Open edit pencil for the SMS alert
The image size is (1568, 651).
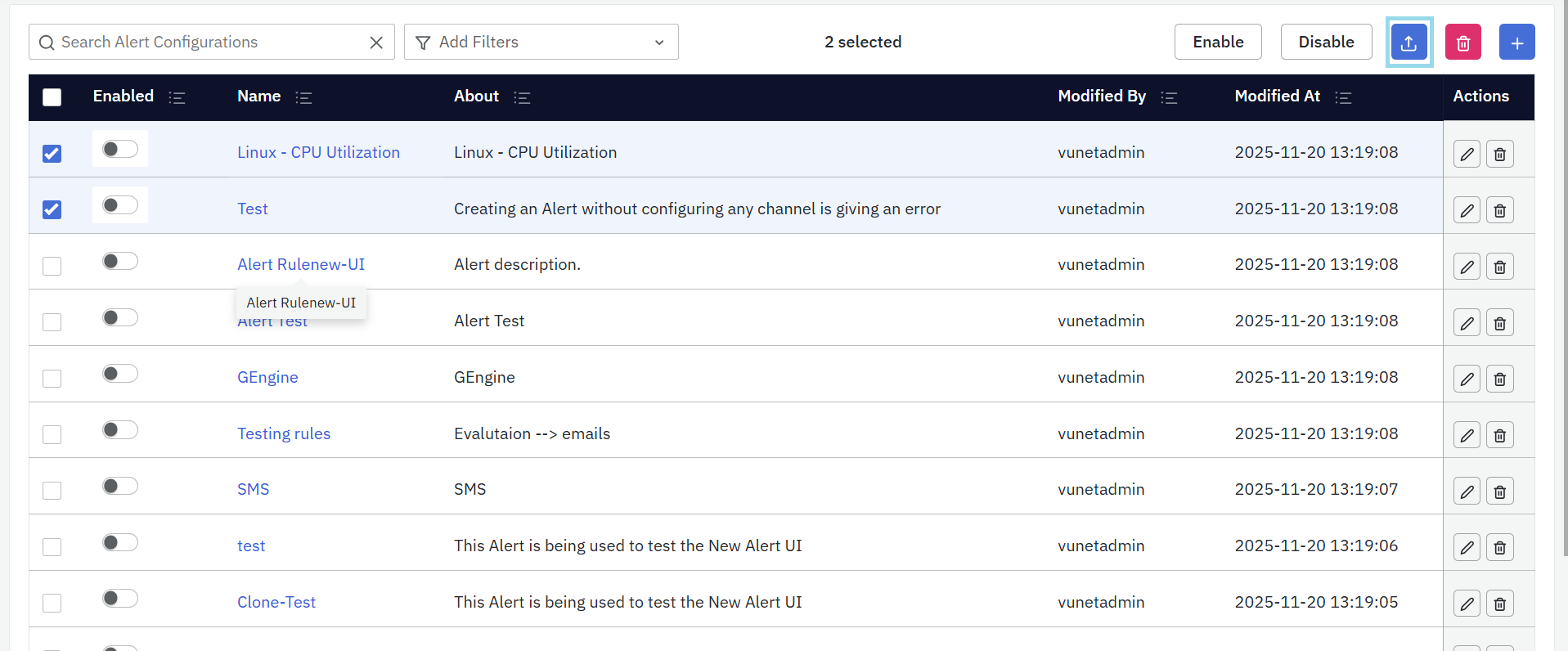click(x=1467, y=492)
